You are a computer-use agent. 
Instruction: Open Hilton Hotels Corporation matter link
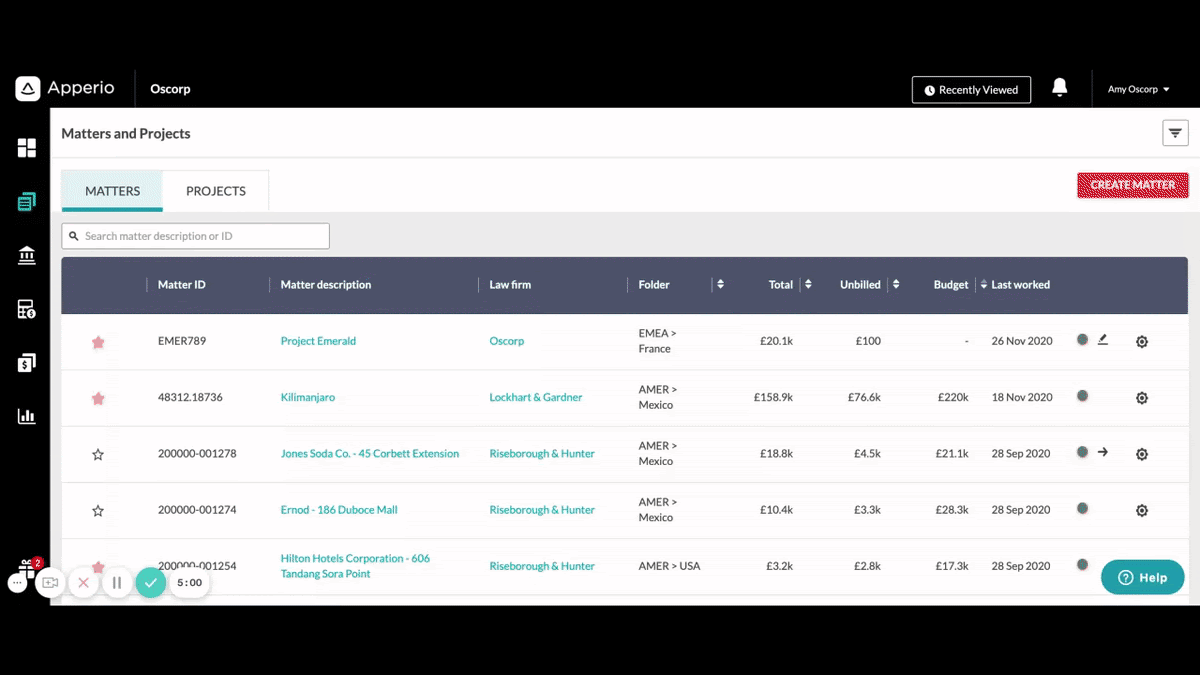(x=355, y=566)
